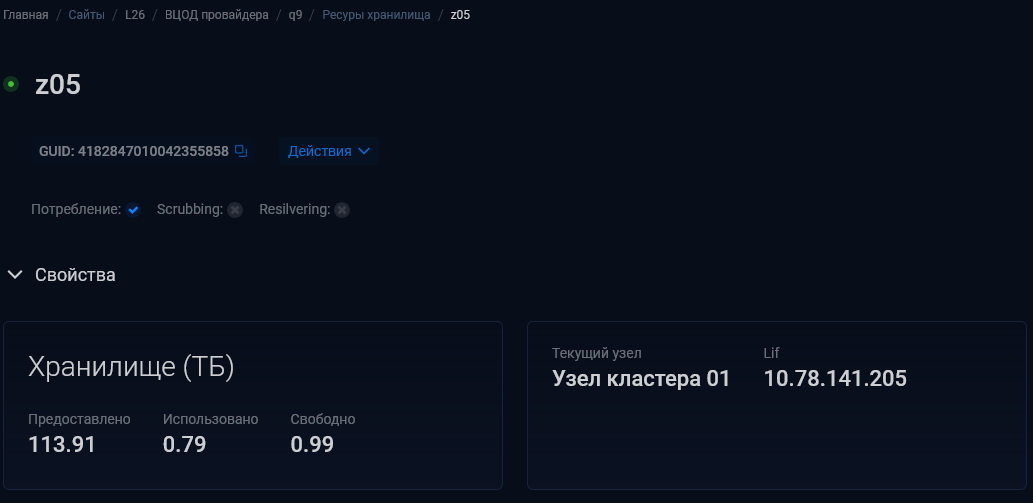Viewport: 1033px width, 503px height.
Task: Open ВЦОД провайдера breadcrumb
Action: point(217,14)
